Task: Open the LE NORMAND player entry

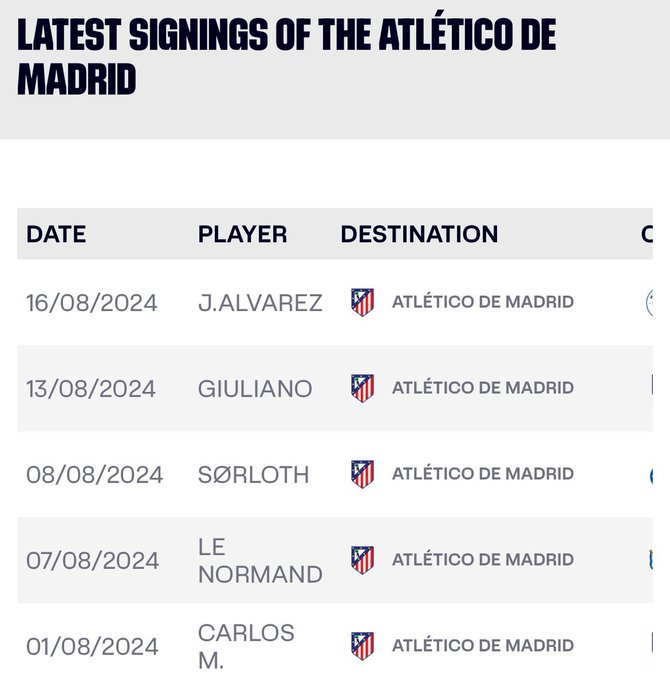Action: pos(260,560)
